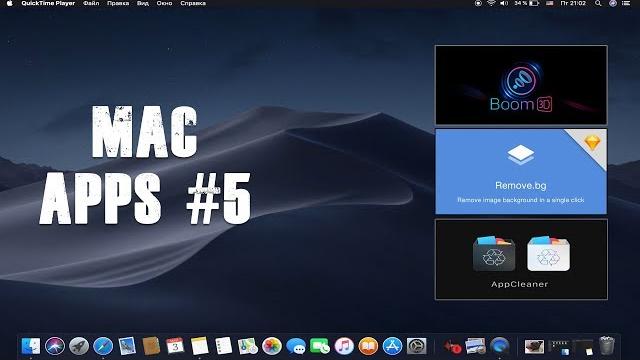The width and height of the screenshot is (640, 360).
Task: Open the Notes app in Dock
Action: 199,346
